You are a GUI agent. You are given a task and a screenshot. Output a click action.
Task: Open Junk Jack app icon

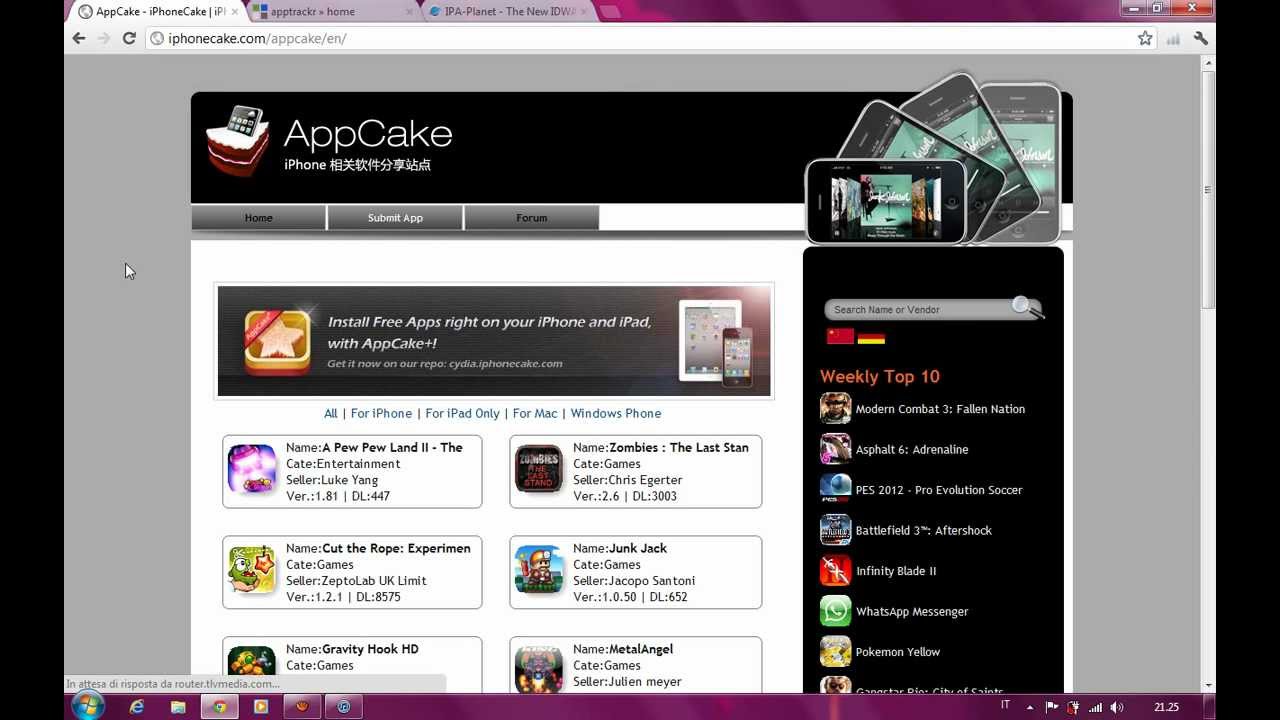pyautogui.click(x=539, y=570)
